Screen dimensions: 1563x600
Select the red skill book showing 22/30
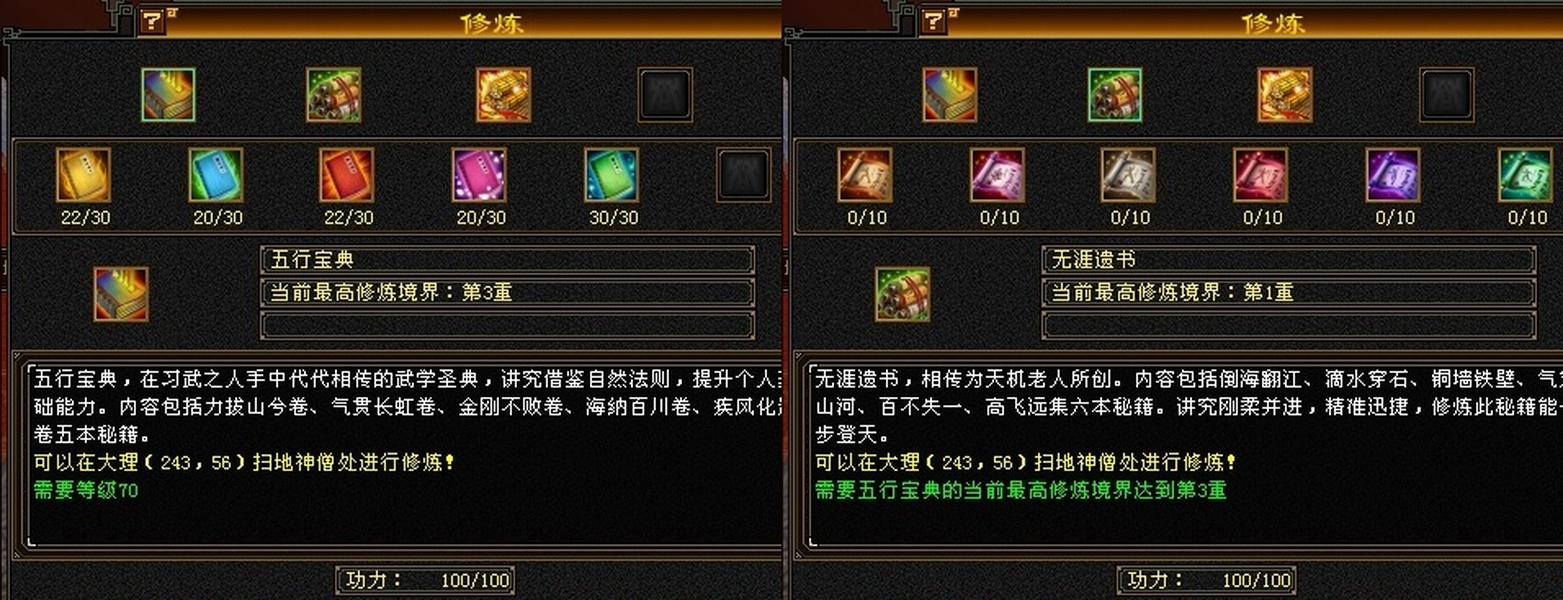click(x=347, y=176)
